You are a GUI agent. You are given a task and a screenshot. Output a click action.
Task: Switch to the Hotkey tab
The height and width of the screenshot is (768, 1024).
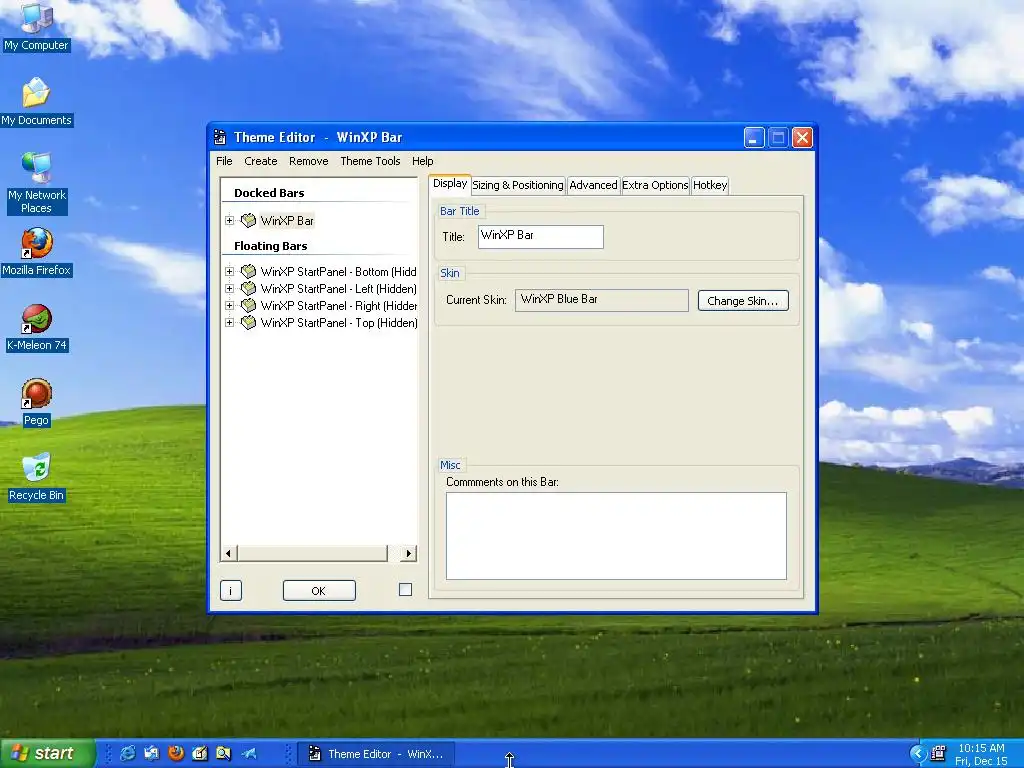[x=710, y=185]
